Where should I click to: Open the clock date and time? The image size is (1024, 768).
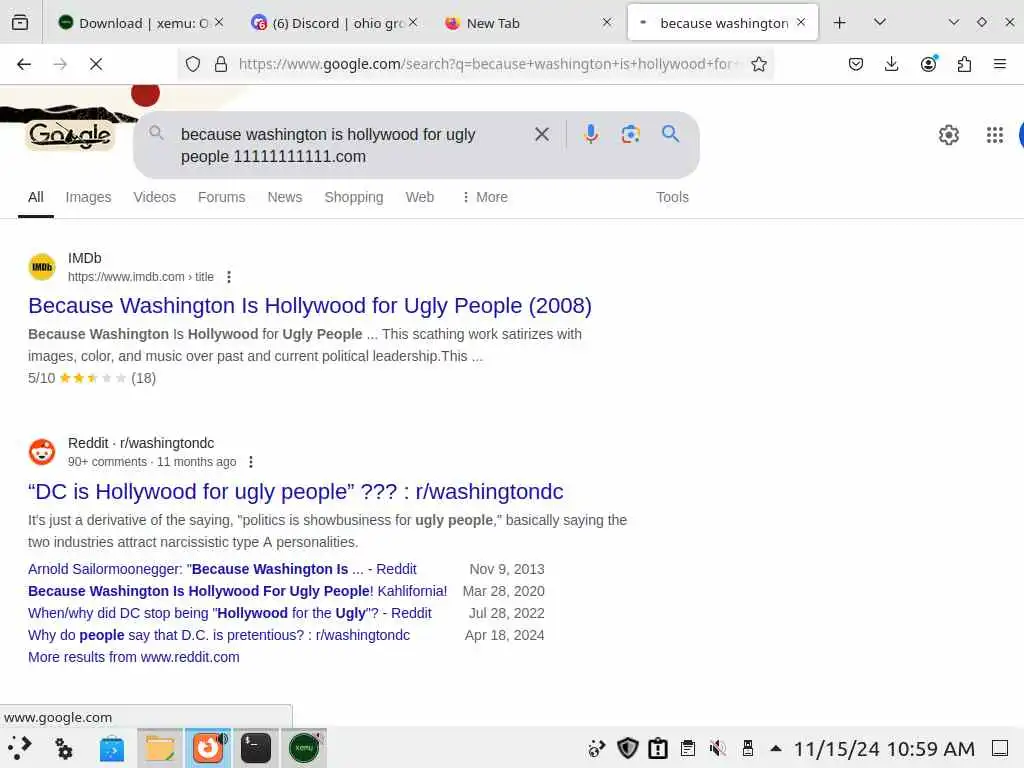[884, 748]
